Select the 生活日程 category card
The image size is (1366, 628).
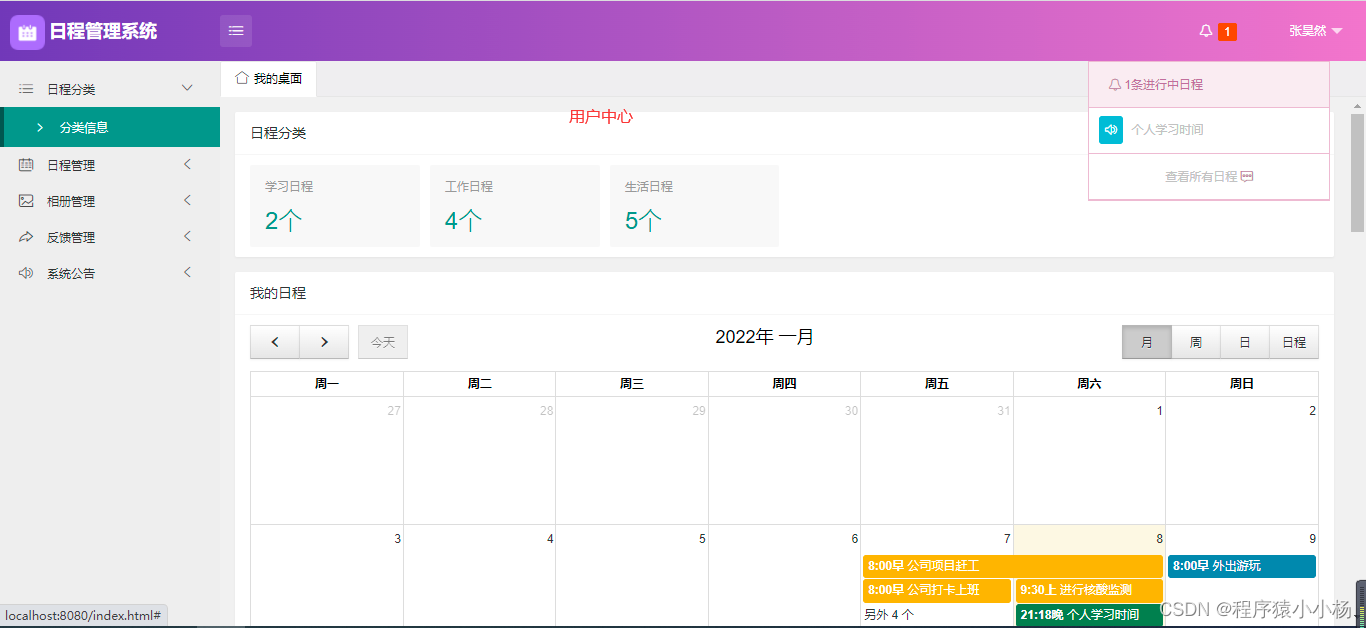(x=694, y=206)
